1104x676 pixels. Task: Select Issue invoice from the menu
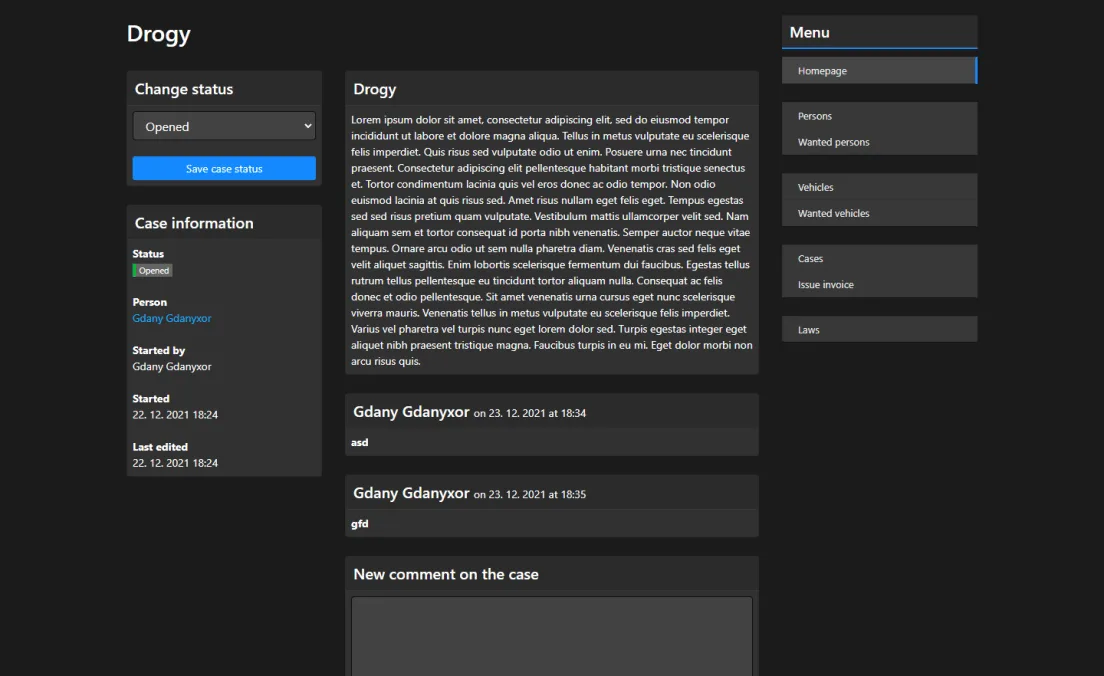[824, 284]
